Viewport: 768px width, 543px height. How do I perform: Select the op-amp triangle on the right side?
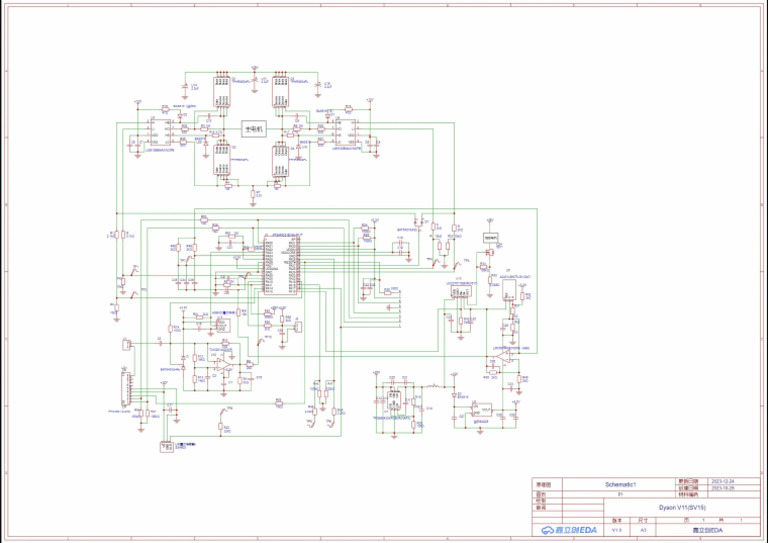click(503, 356)
